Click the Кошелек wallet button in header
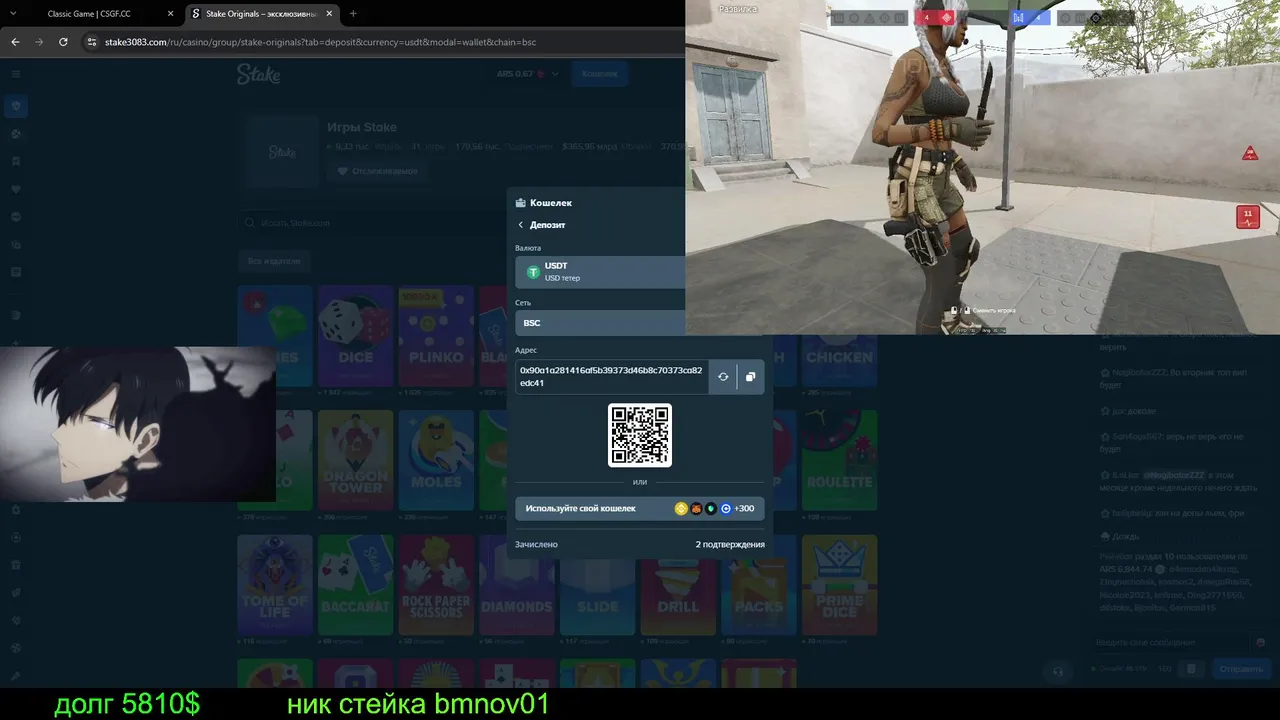 coord(599,74)
